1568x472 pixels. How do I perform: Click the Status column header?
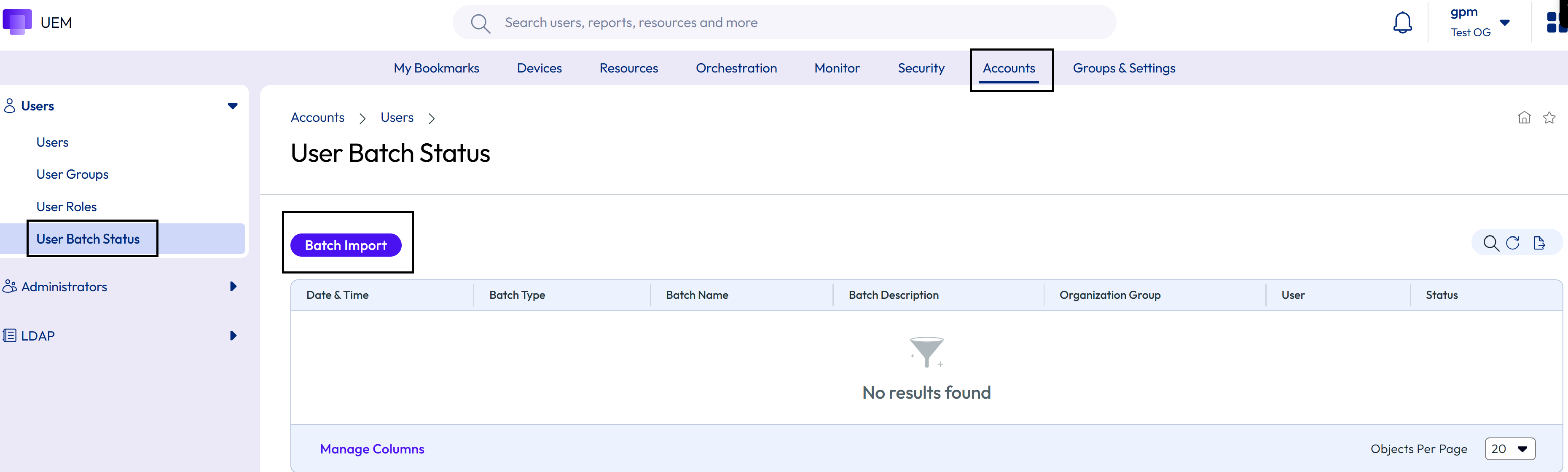[x=1442, y=295]
